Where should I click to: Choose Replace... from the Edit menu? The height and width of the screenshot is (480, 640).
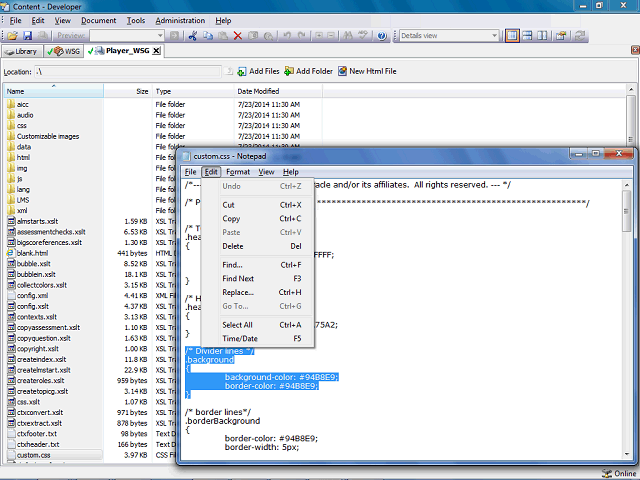[262, 292]
